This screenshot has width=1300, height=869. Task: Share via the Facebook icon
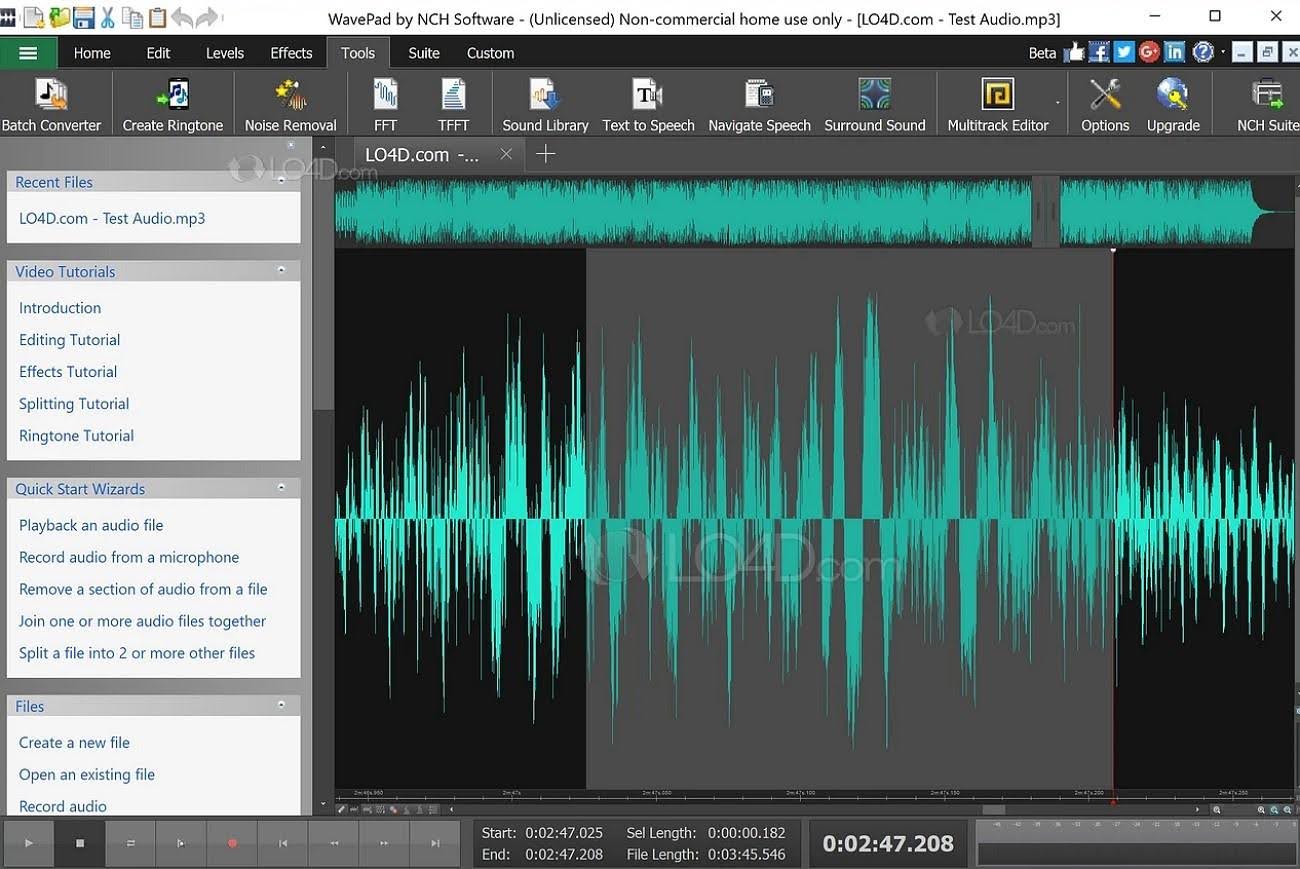coord(1099,52)
